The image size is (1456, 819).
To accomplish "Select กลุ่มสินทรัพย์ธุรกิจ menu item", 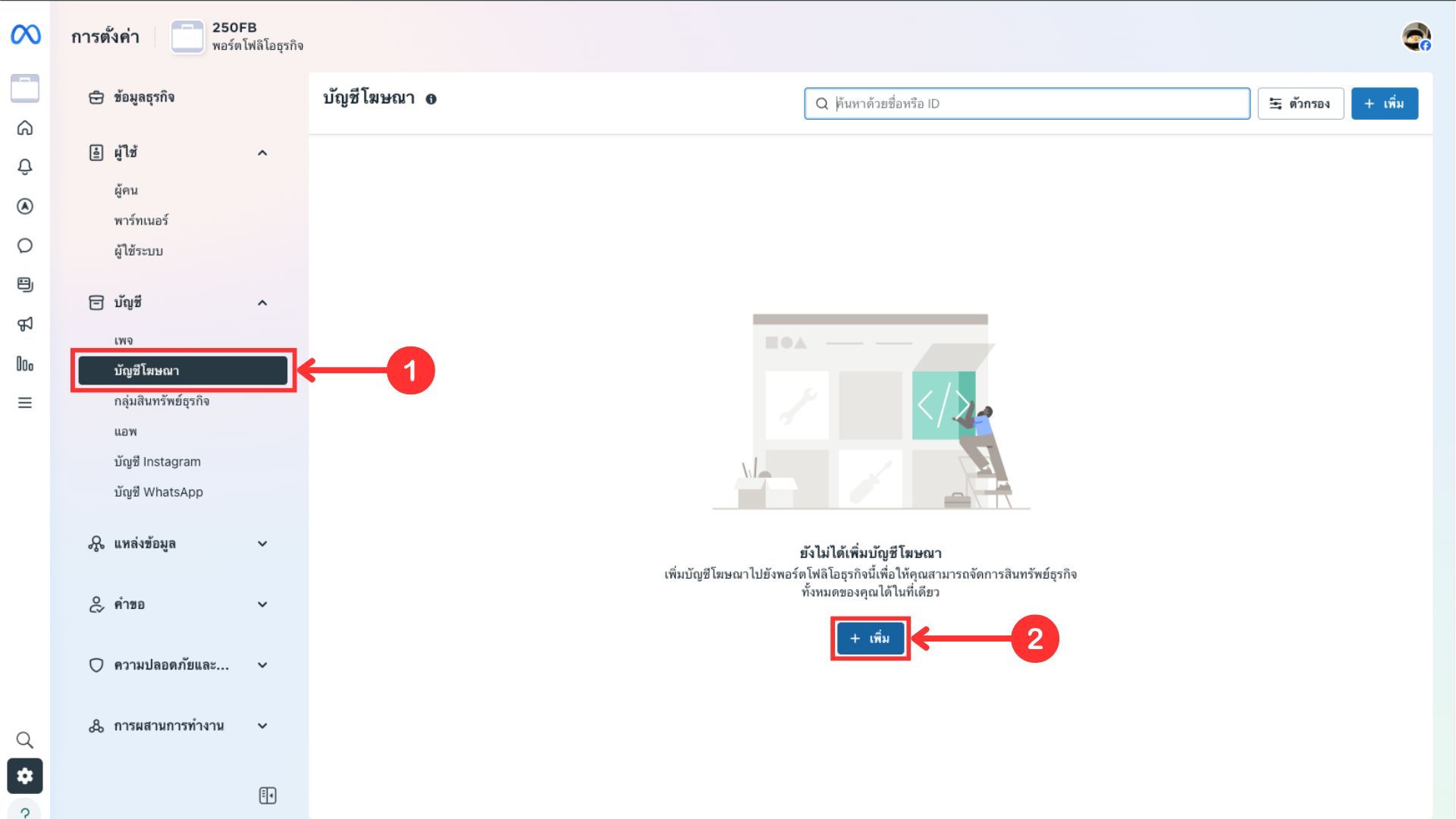I will [162, 401].
